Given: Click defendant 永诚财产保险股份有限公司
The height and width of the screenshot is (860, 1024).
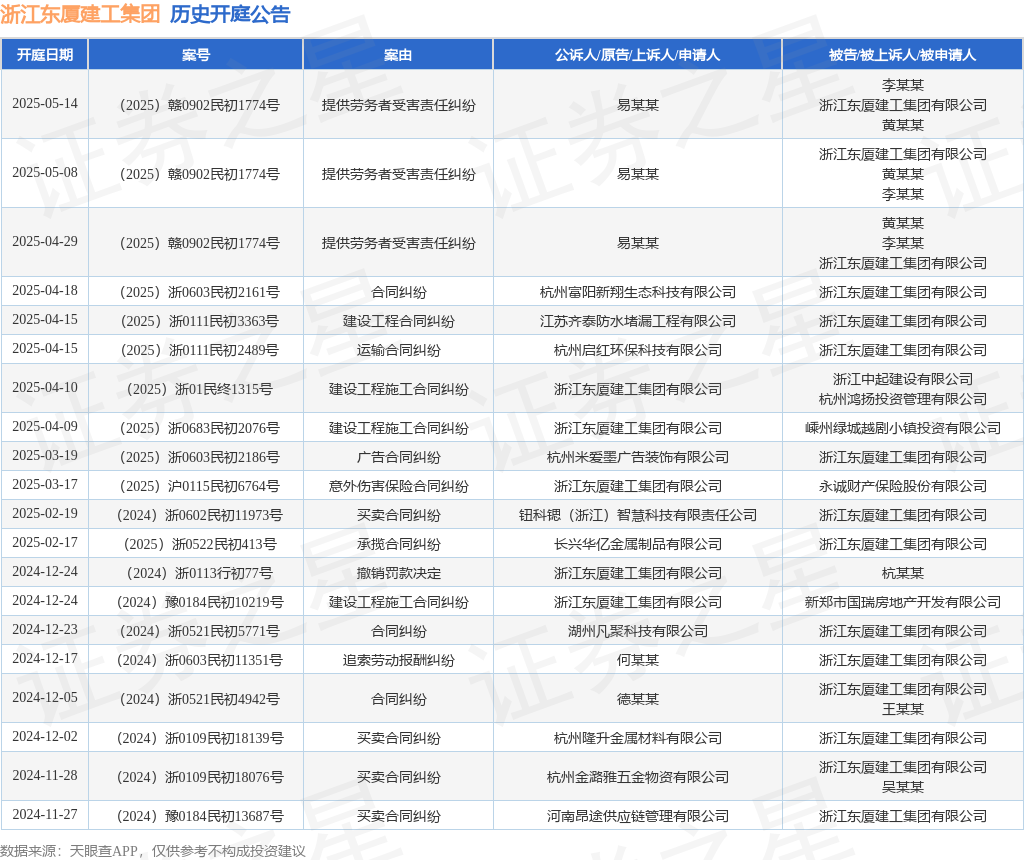Looking at the screenshot, I should (903, 486).
